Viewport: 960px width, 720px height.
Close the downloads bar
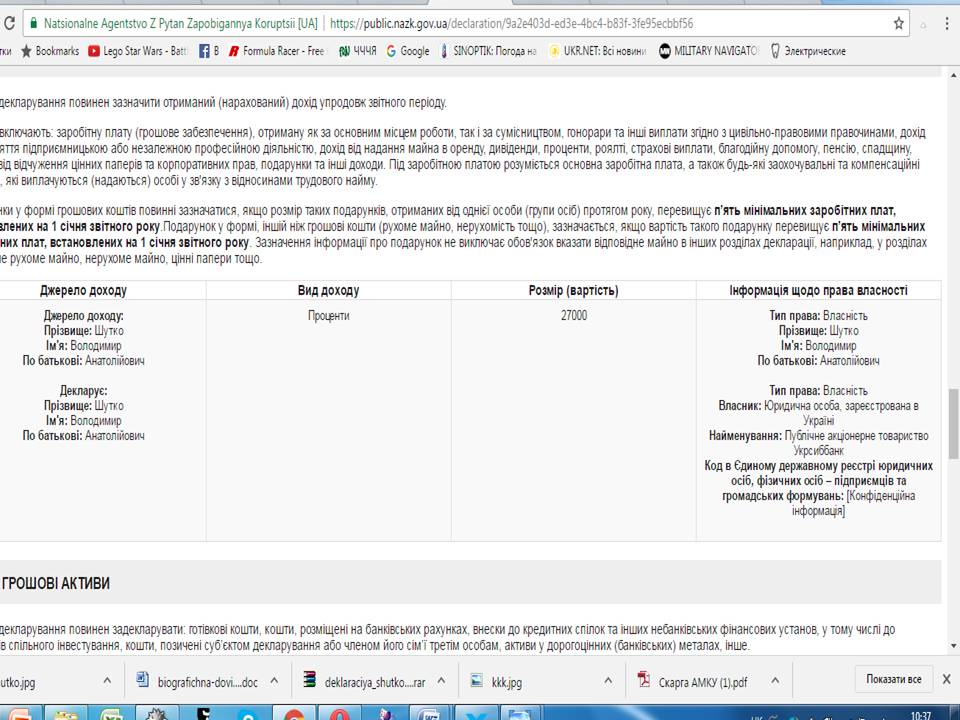coord(947,679)
